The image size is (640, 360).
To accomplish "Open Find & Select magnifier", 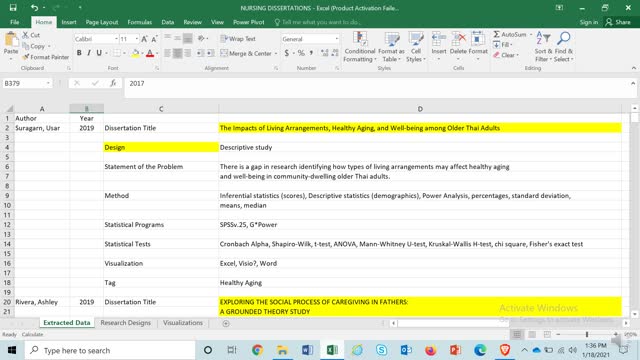I will point(564,47).
